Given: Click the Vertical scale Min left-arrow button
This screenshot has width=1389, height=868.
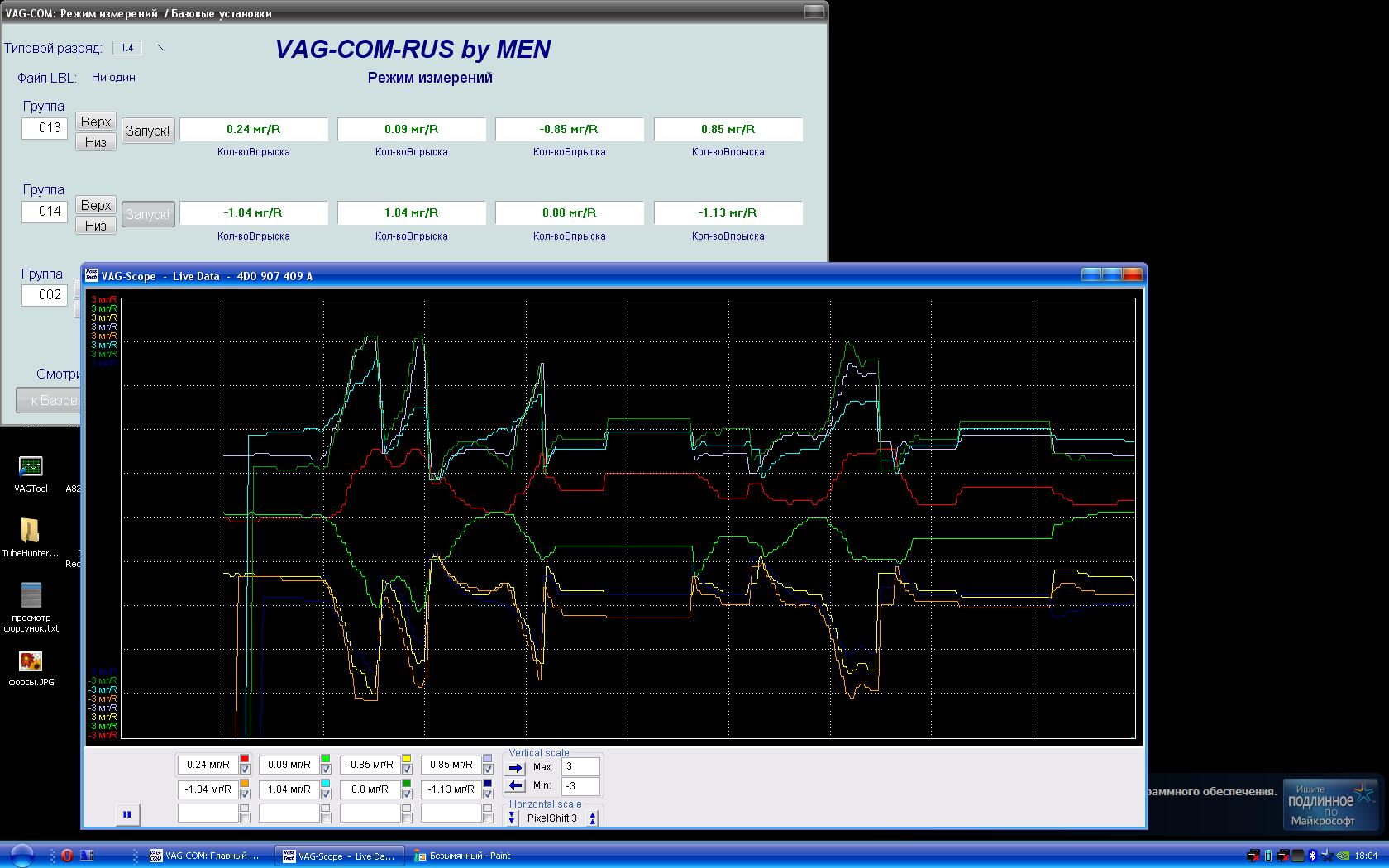Looking at the screenshot, I should tap(515, 785).
